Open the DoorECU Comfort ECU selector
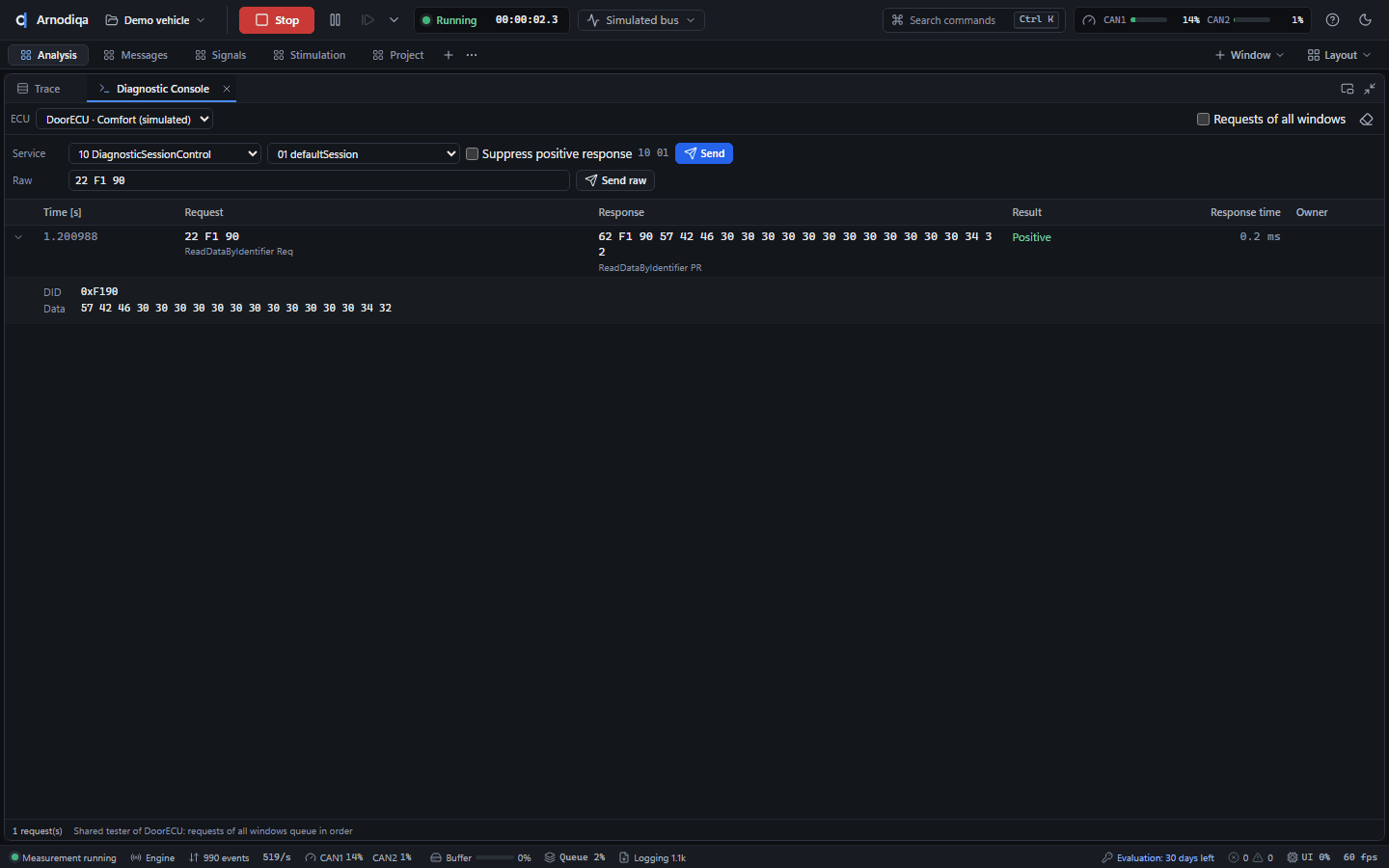This screenshot has width=1389, height=868. point(124,120)
